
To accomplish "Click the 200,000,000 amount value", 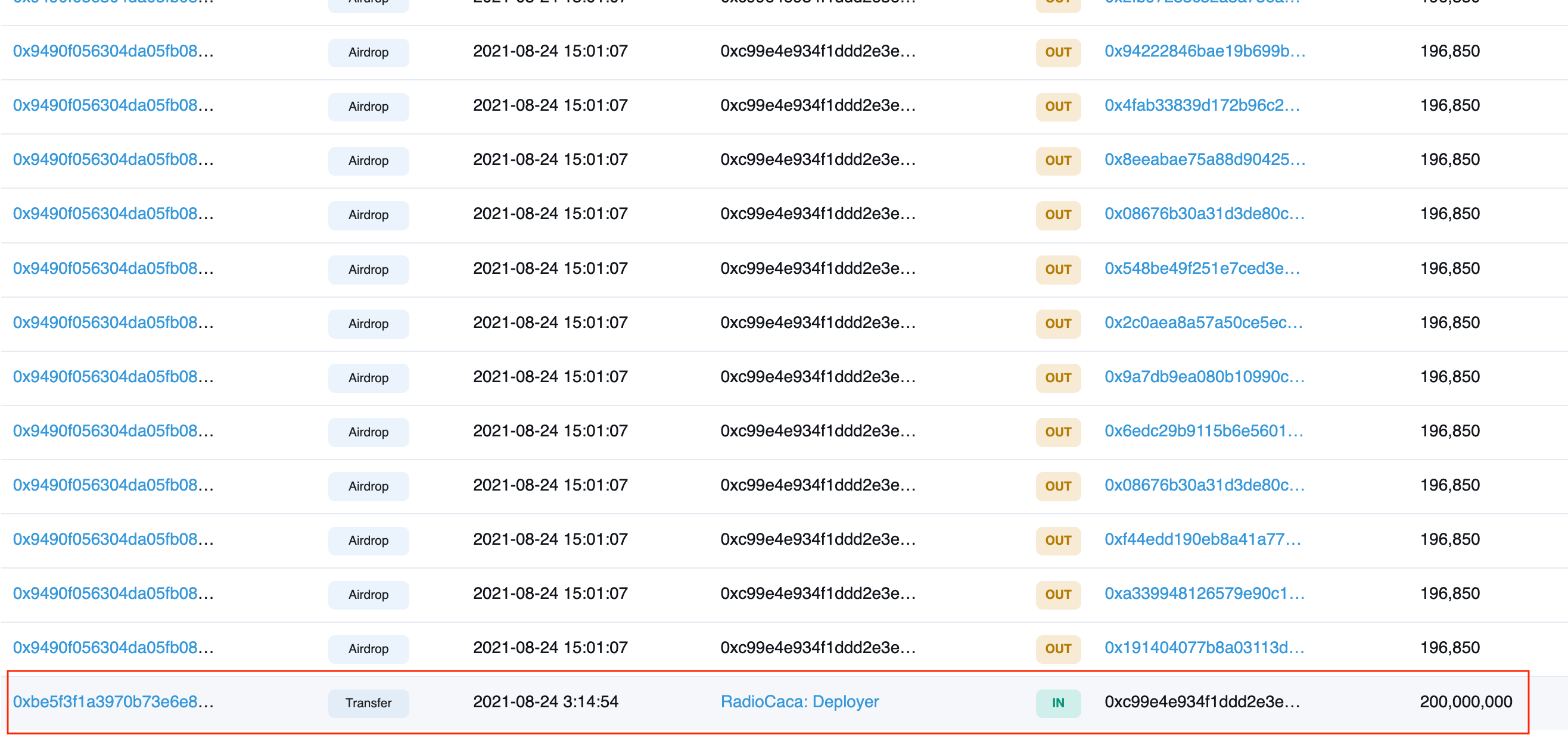I will [x=1465, y=701].
